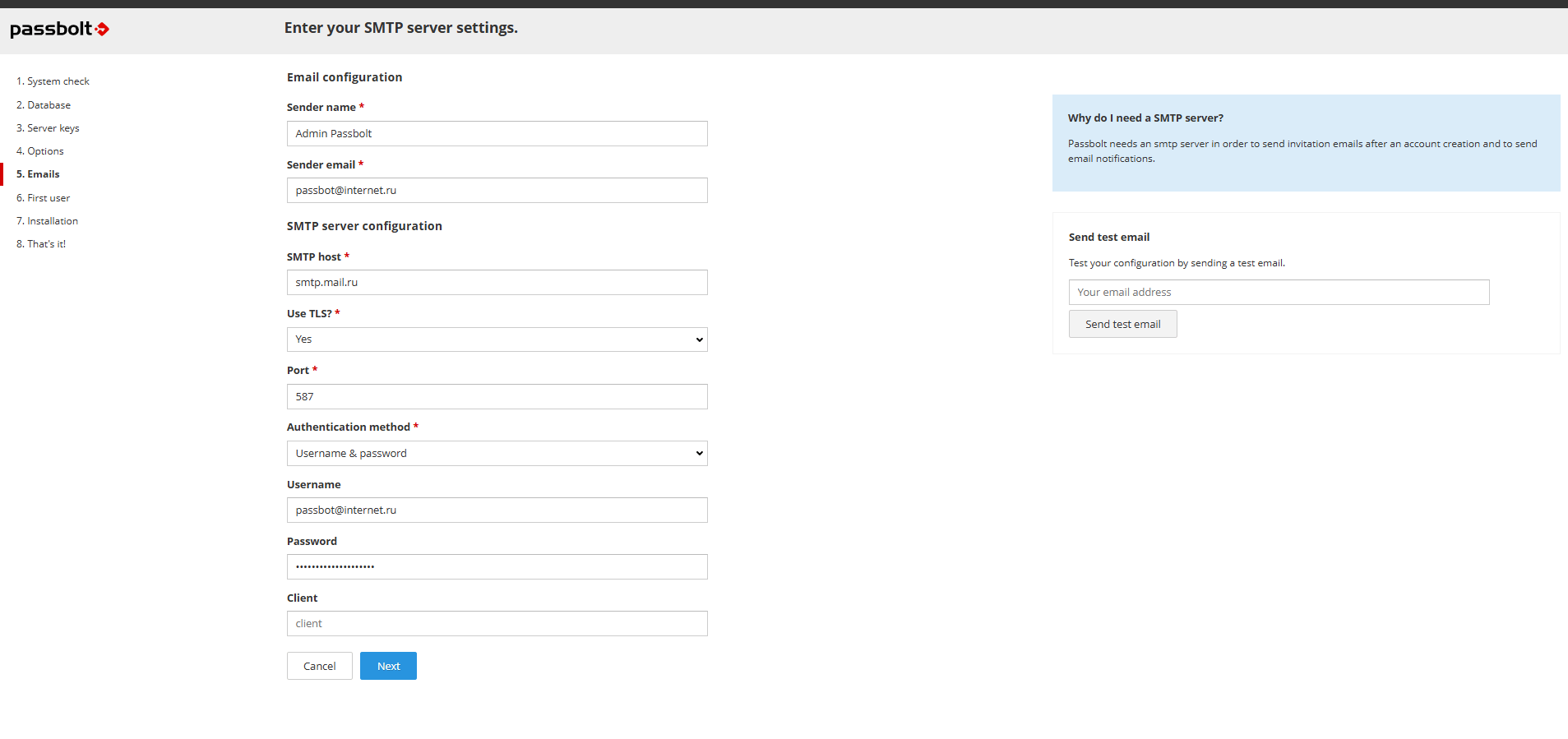Viewport: 1568px width, 739px height.
Task: Go to the Database step
Action: click(44, 105)
